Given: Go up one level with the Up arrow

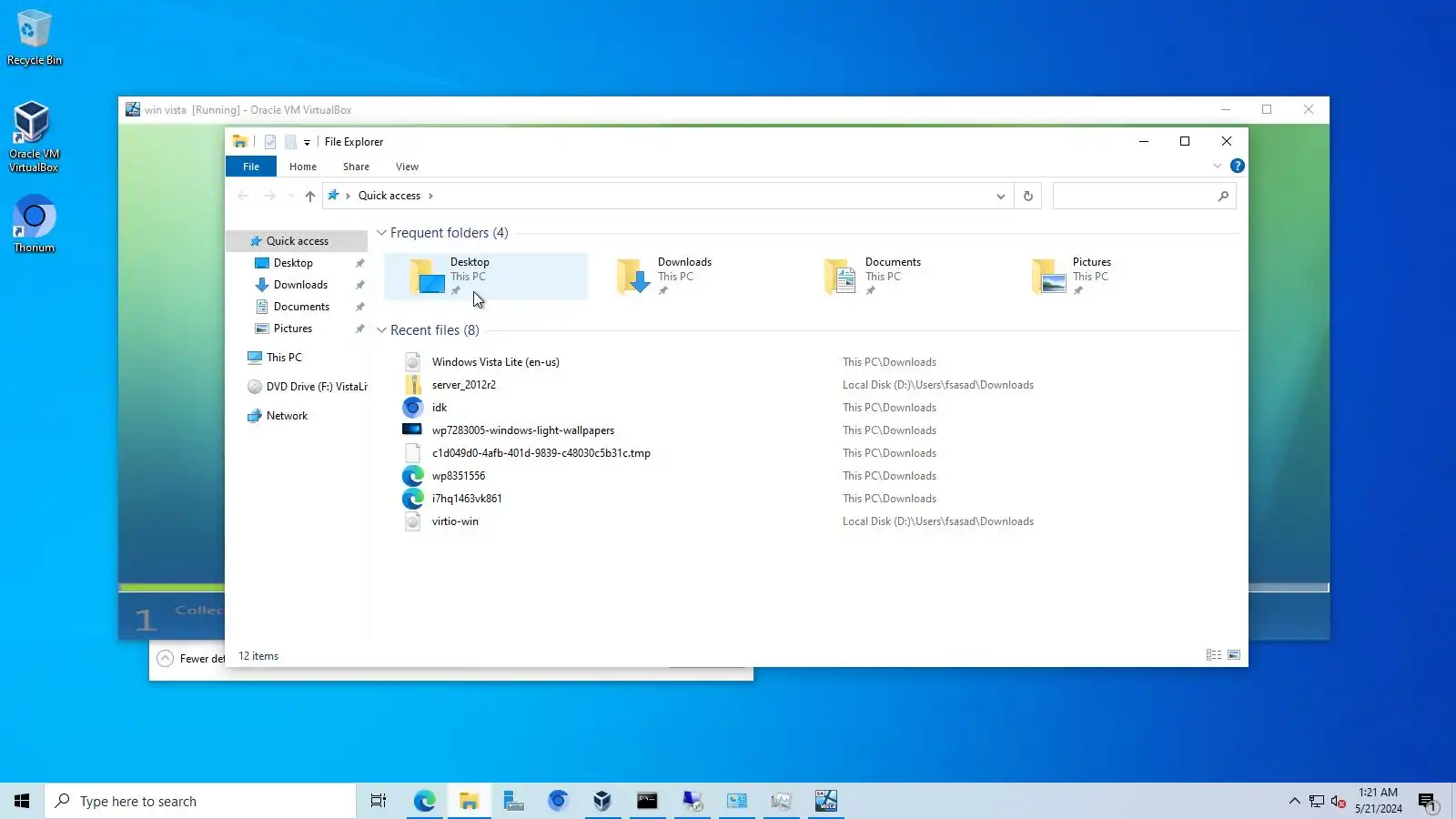Looking at the screenshot, I should coord(310,196).
